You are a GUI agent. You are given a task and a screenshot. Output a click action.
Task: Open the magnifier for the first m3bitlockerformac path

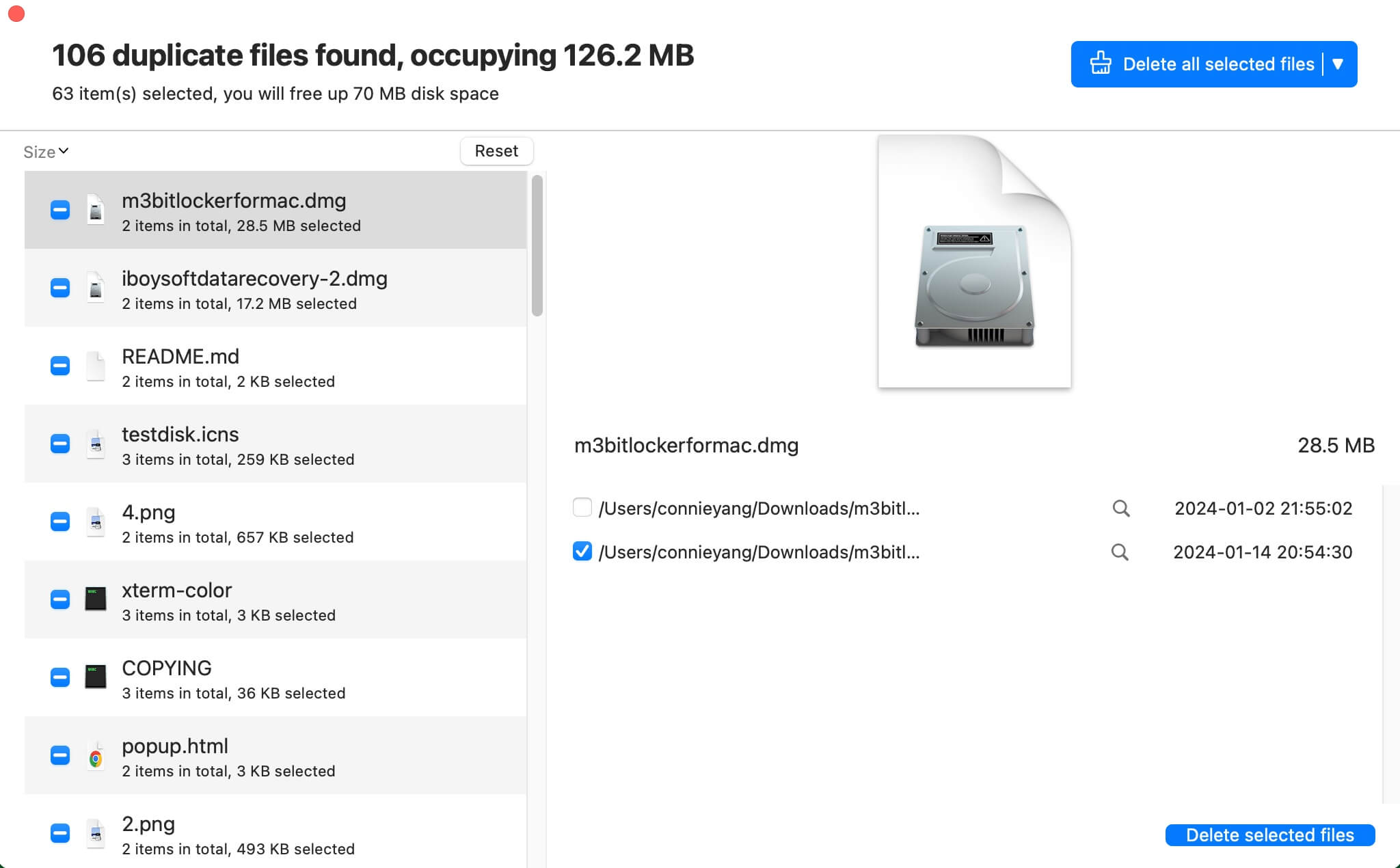(x=1120, y=508)
